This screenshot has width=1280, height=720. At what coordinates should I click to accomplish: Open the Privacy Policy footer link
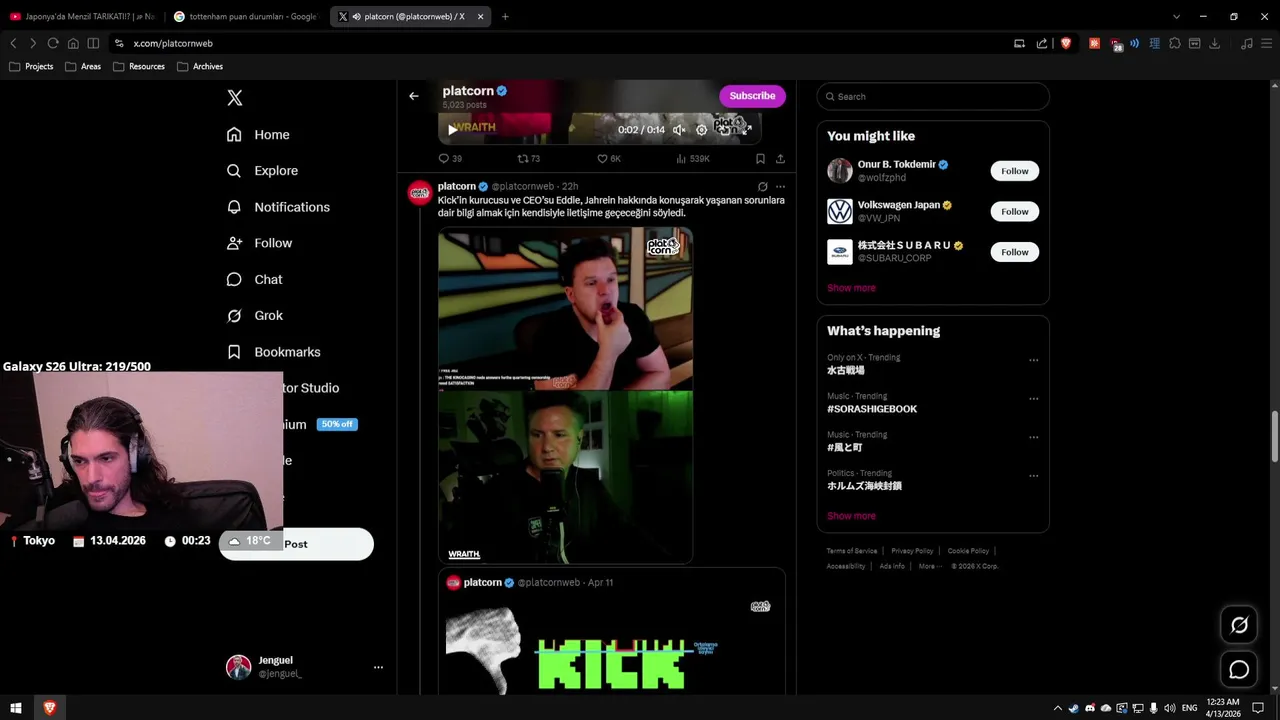(x=912, y=551)
